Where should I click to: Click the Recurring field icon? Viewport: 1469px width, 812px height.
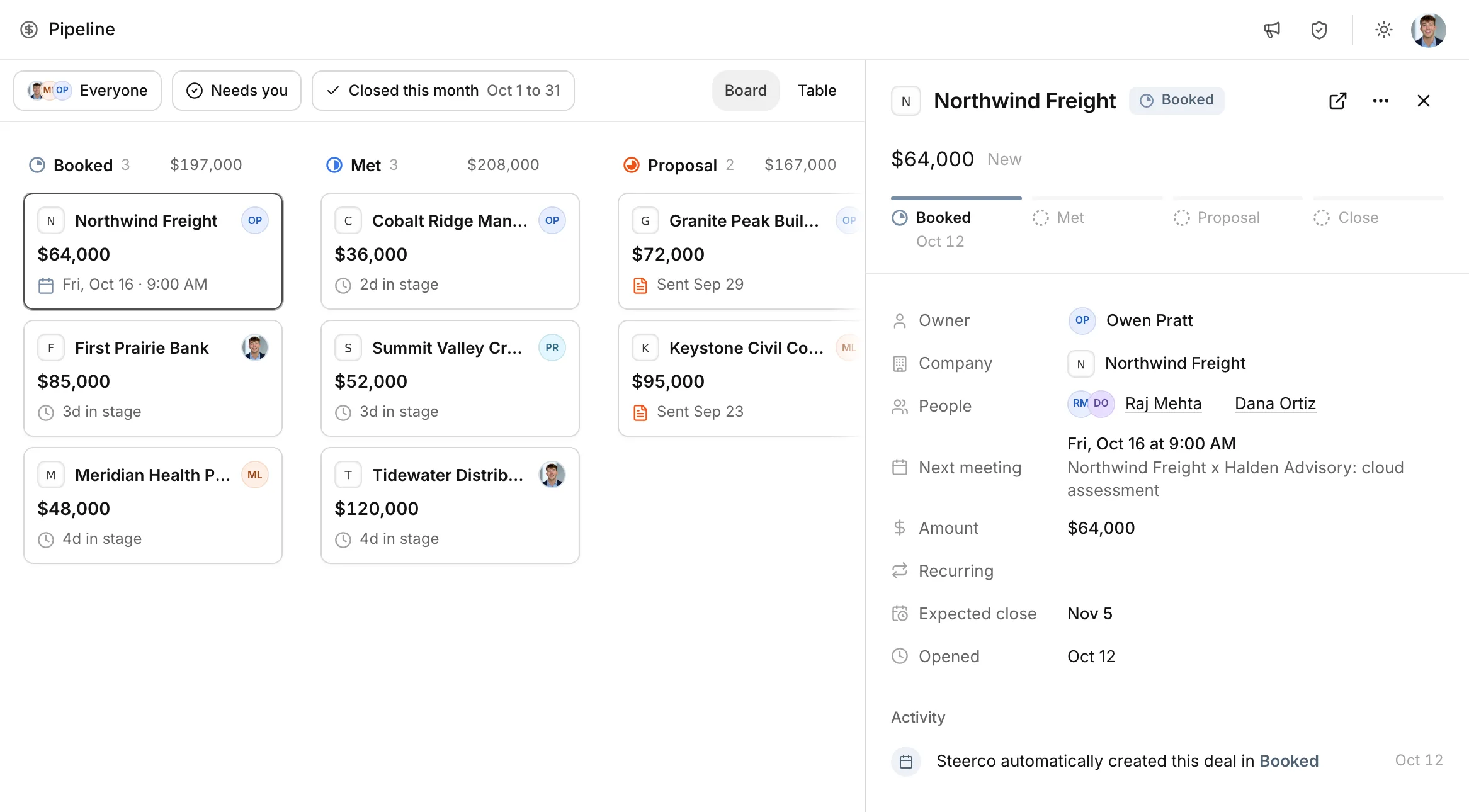click(900, 571)
